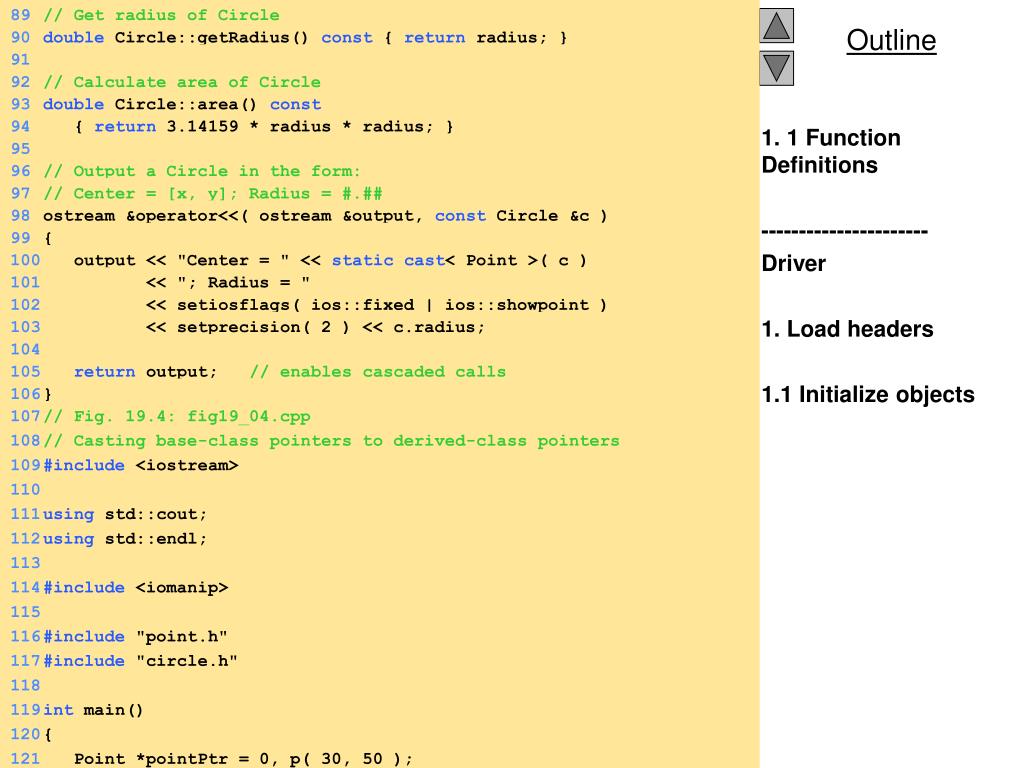The image size is (1024, 768).
Task: Click 'Casting base-class pointers' comment line
Action: (331, 441)
